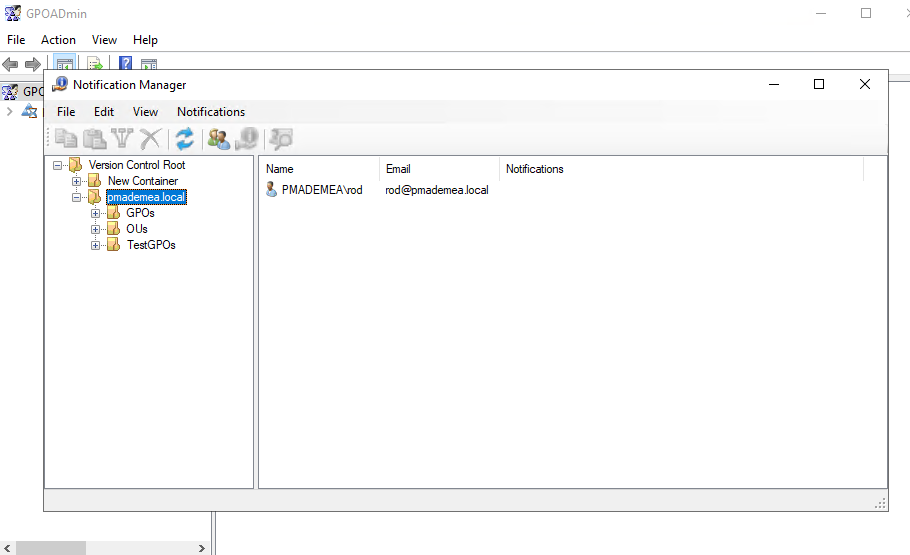Open Notification Manager File menu
The height and width of the screenshot is (555, 910).
click(x=66, y=111)
